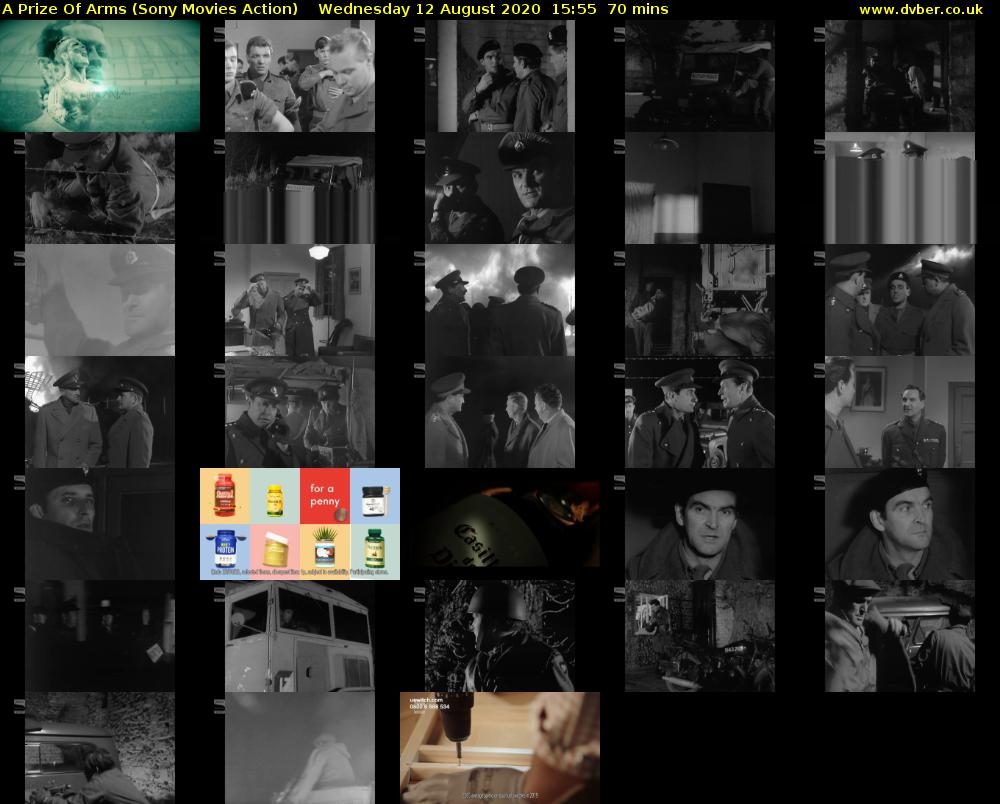This screenshot has height=804, width=1000.
Task: Select the dark group of men thumbnail
Action: click(x=100, y=636)
